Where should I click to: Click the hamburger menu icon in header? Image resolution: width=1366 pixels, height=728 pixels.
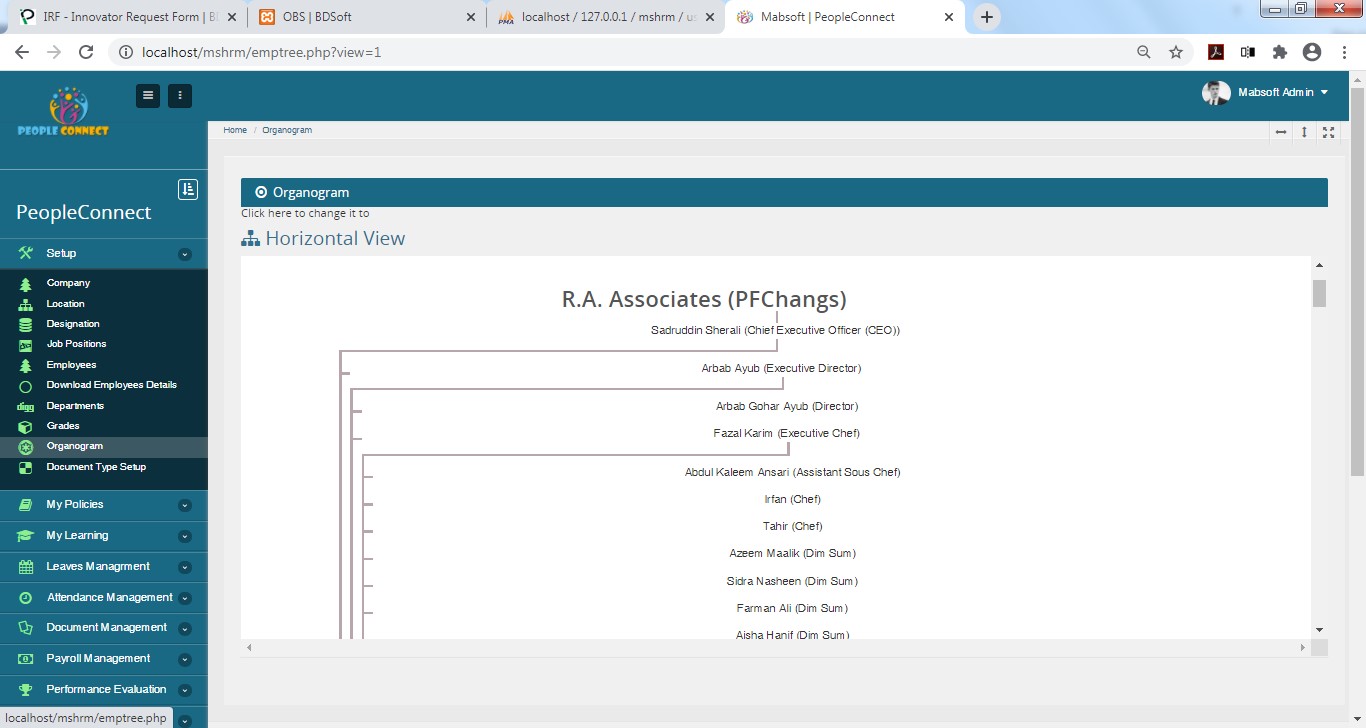pyautogui.click(x=148, y=96)
